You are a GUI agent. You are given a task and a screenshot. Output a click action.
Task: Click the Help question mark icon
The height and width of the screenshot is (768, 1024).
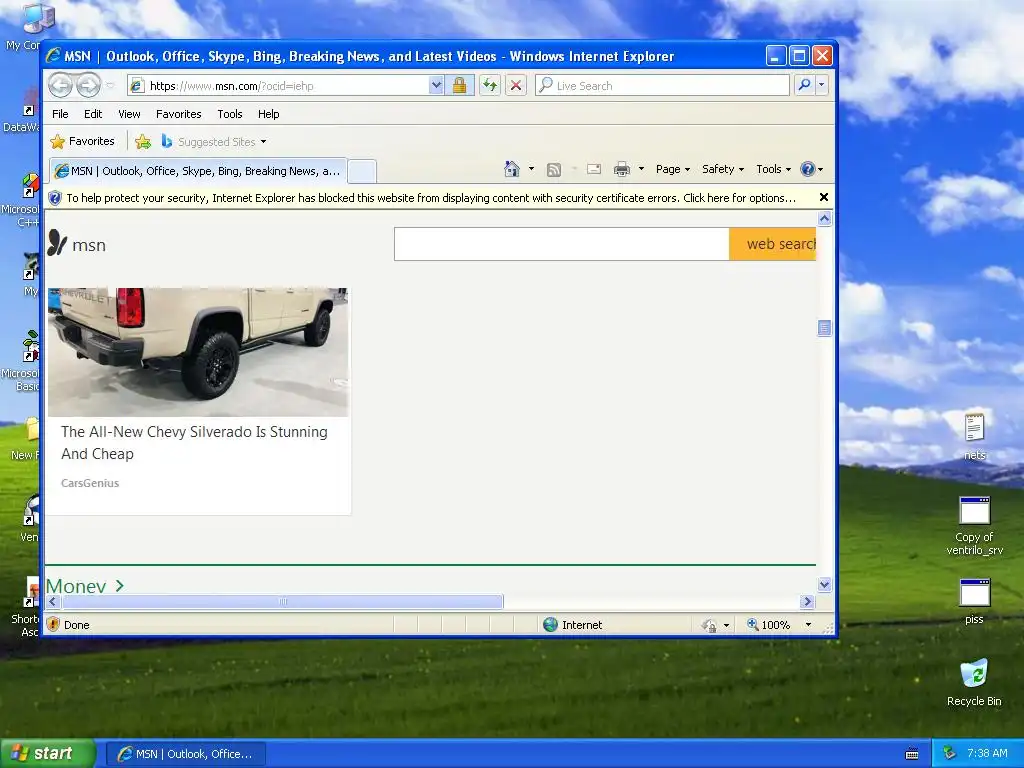click(808, 169)
